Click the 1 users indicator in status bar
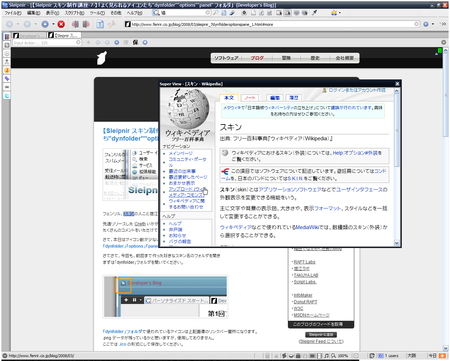Screen dimensions: 450x361 click(x=389, y=356)
